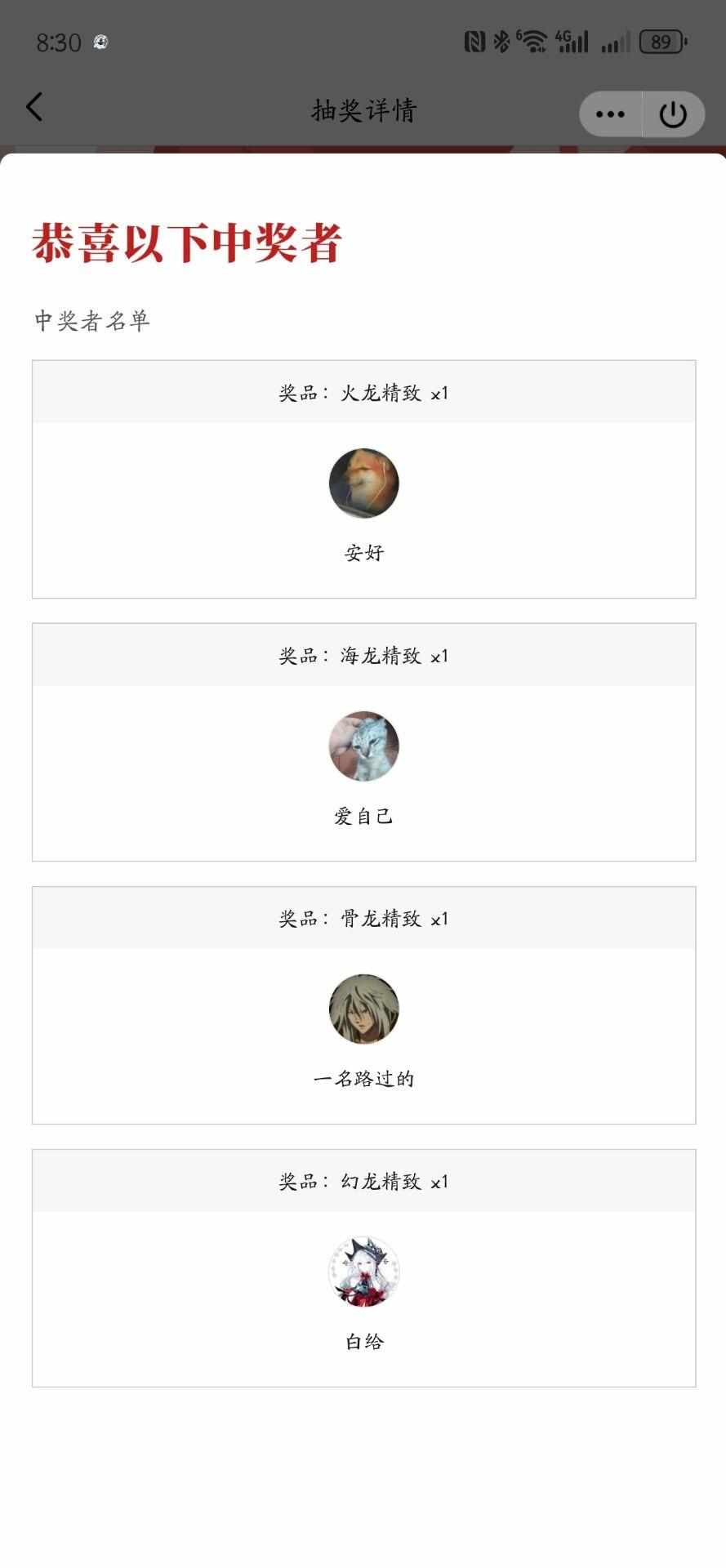Screen dimensions: 726x1568
Task: Open the three-dots more menu
Action: coord(610,114)
